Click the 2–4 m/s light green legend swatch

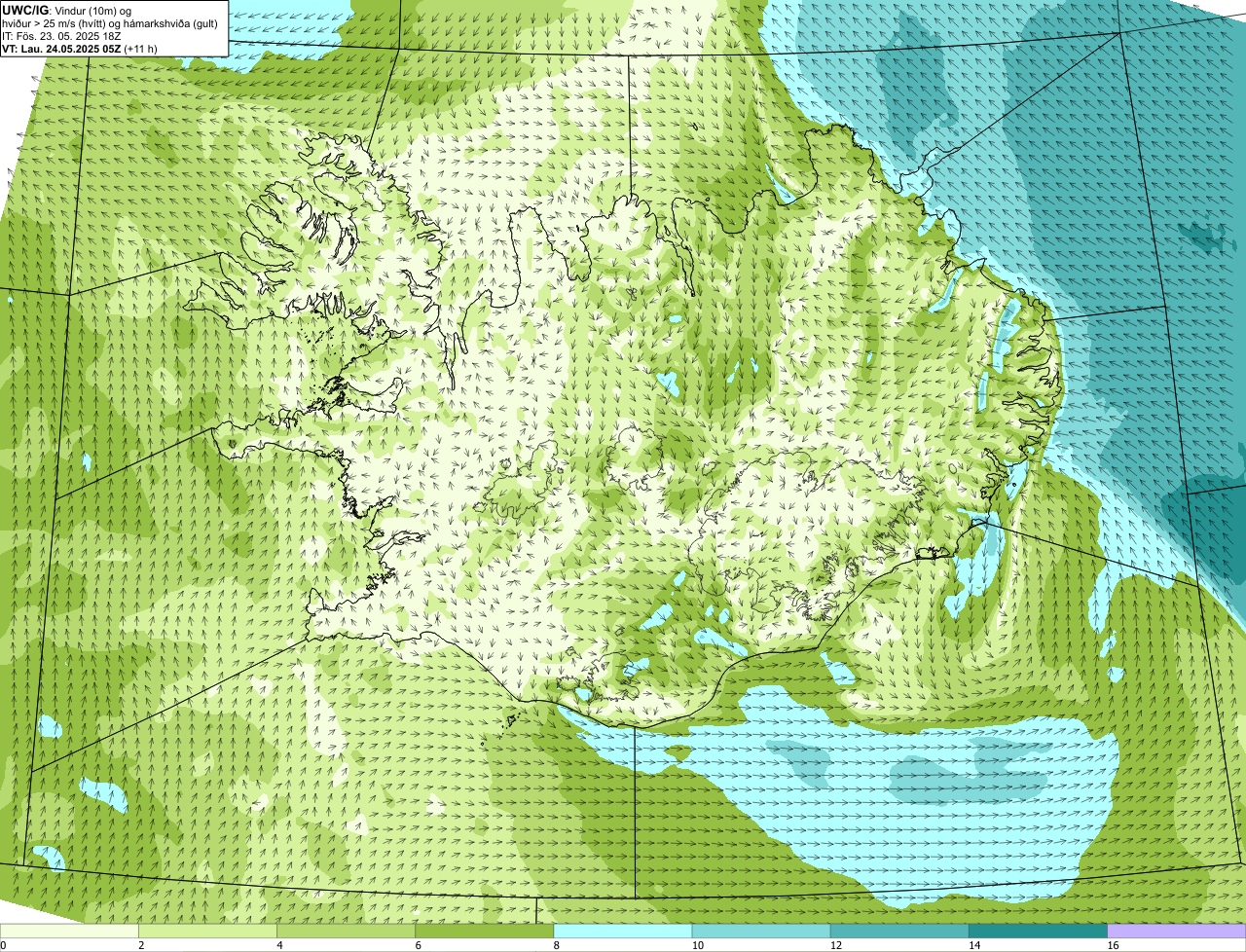coord(208,931)
